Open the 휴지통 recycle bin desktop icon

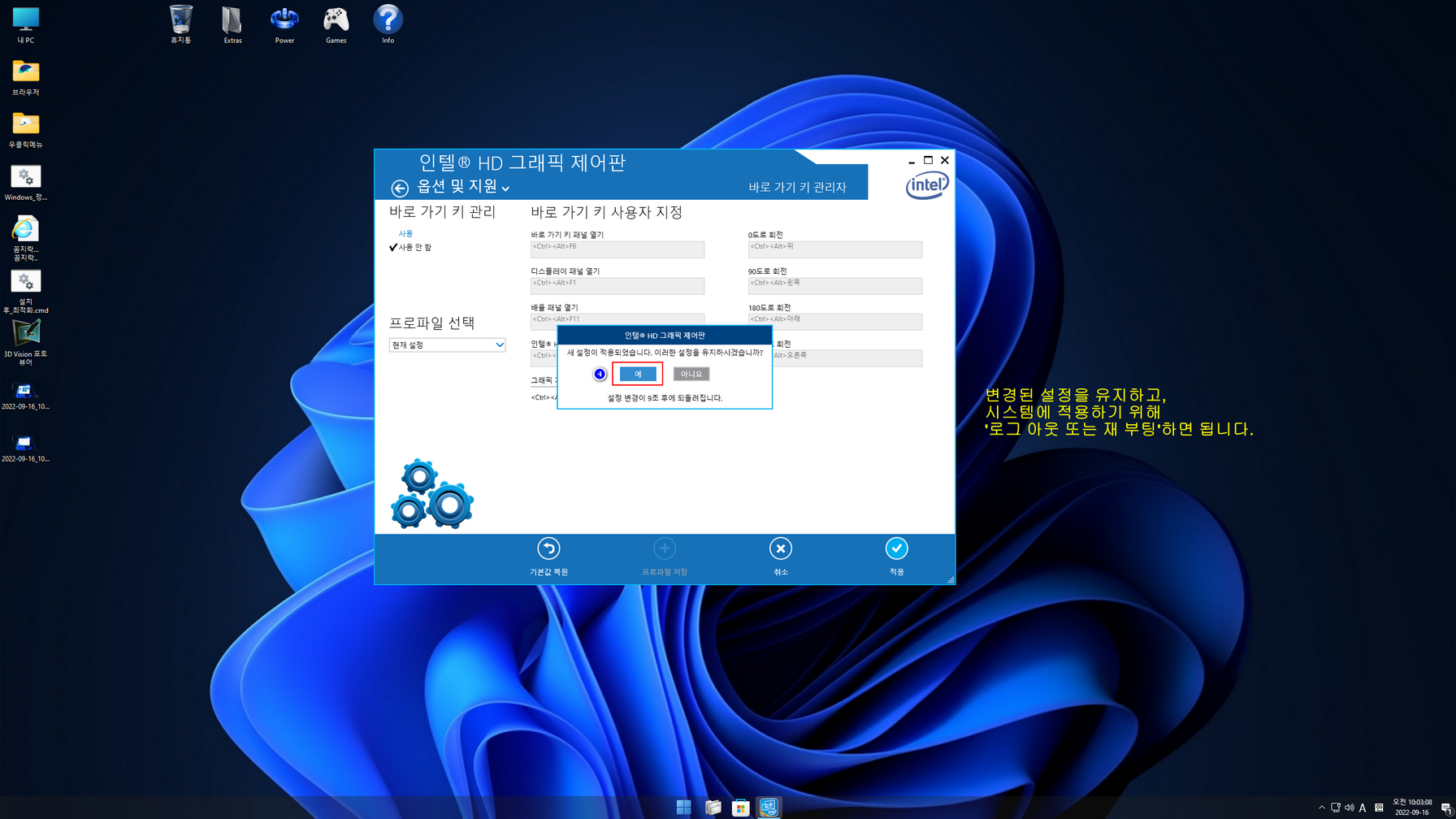click(x=180, y=24)
